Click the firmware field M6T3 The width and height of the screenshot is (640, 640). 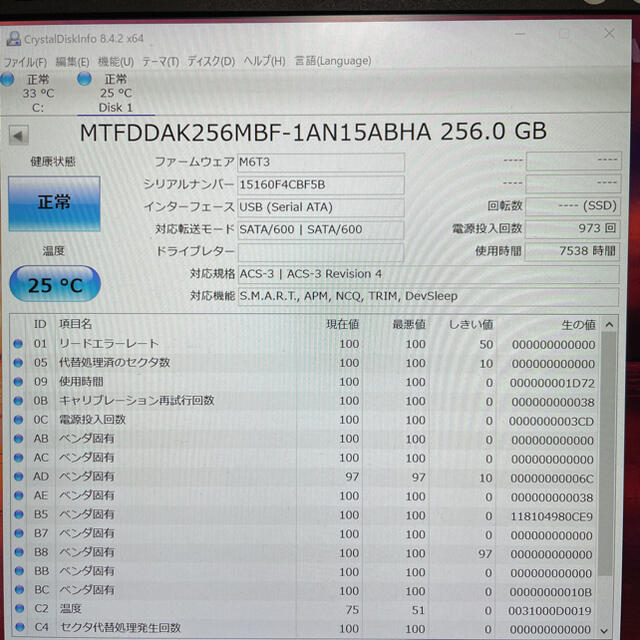click(x=321, y=162)
